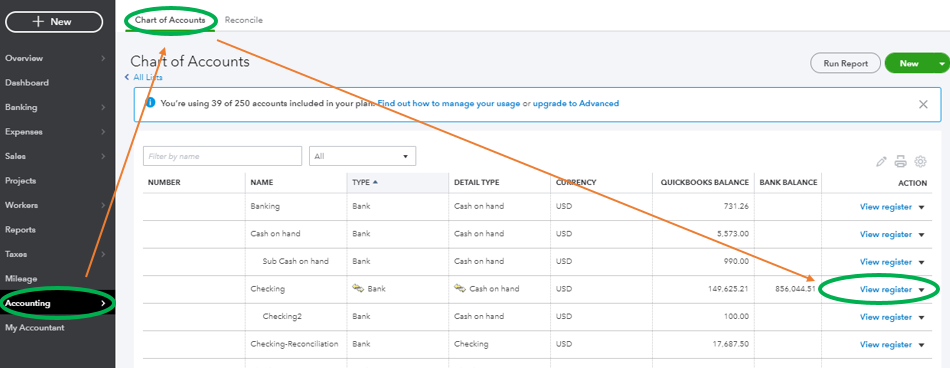The width and height of the screenshot is (950, 368).
Task: Switch to the Reconcile tab
Action: pyautogui.click(x=244, y=20)
